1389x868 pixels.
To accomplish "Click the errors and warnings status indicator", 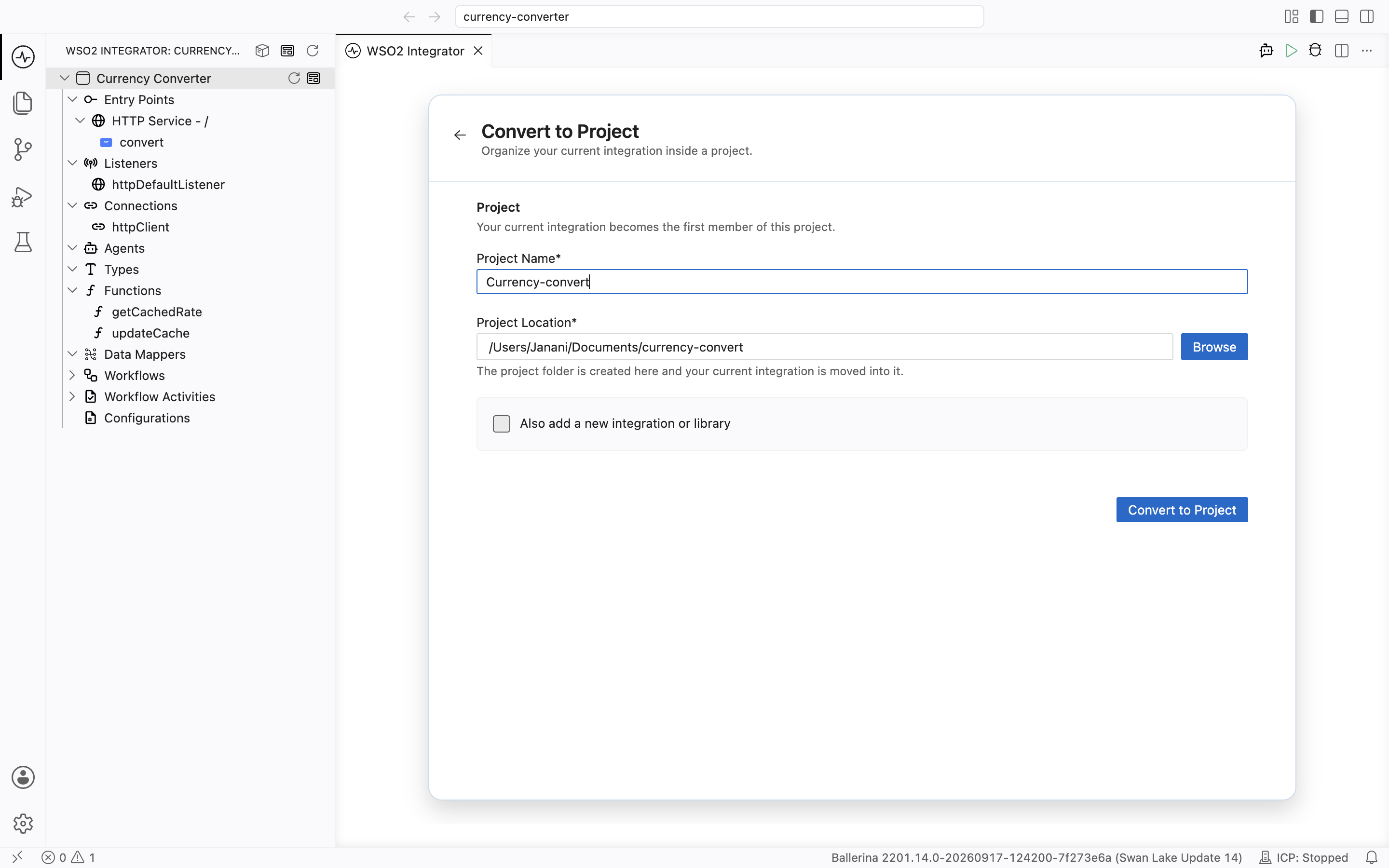I will (x=68, y=858).
